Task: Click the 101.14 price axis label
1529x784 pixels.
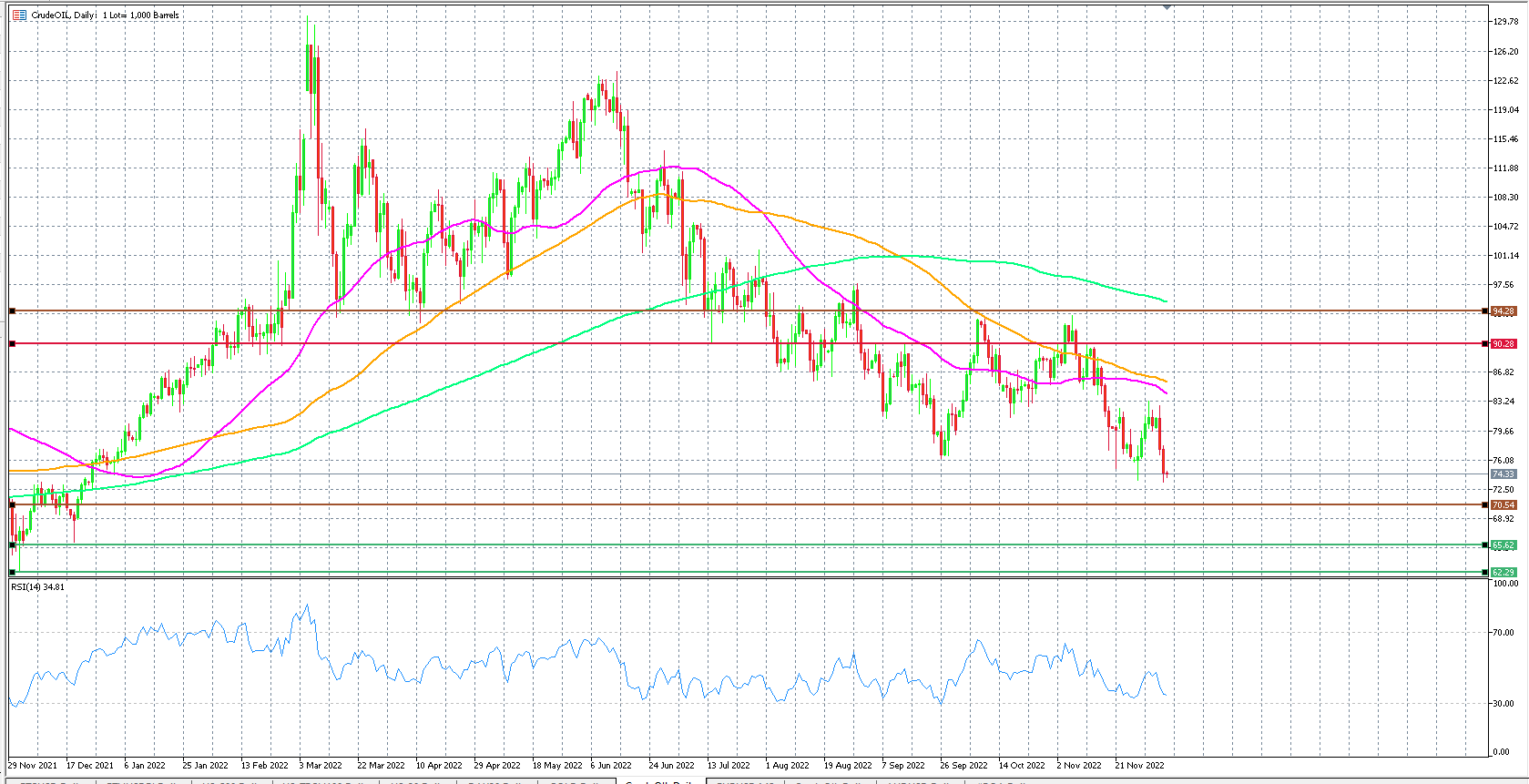Action: [1506, 256]
